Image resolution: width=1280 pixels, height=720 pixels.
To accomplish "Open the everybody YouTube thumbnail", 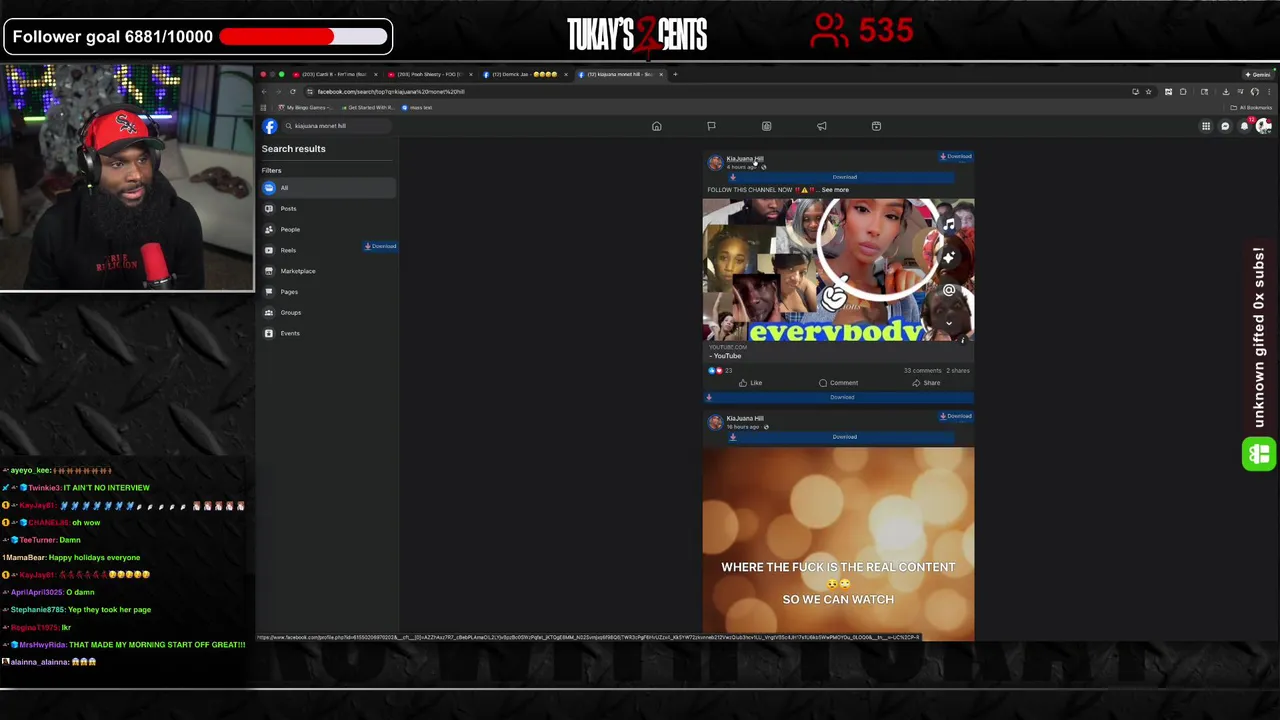I will tap(838, 270).
